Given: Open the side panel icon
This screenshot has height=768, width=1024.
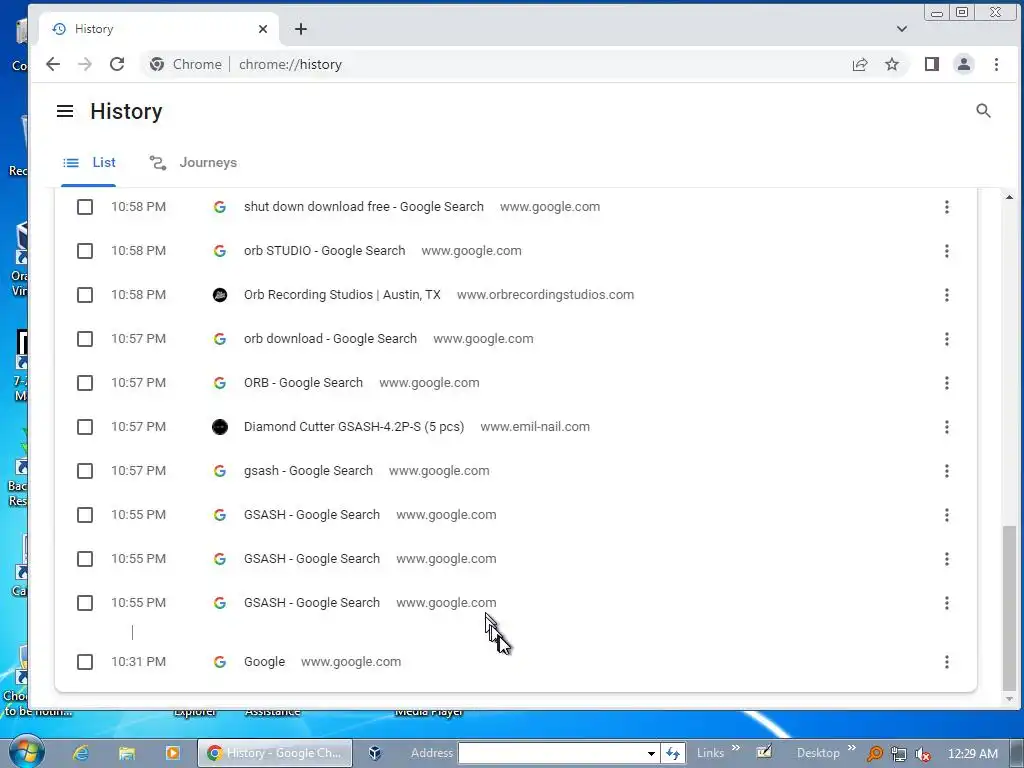Looking at the screenshot, I should point(932,64).
